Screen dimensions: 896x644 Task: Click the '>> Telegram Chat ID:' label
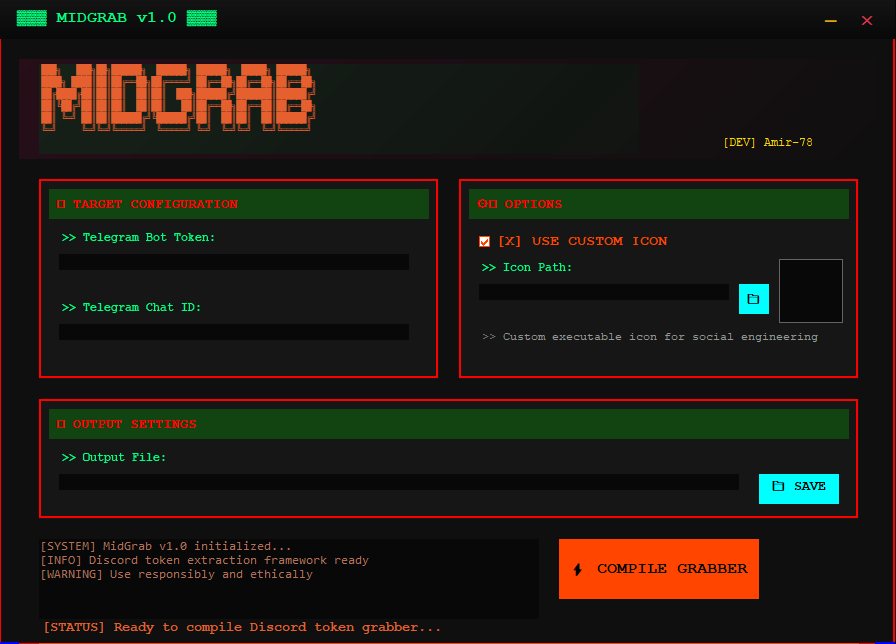click(131, 307)
